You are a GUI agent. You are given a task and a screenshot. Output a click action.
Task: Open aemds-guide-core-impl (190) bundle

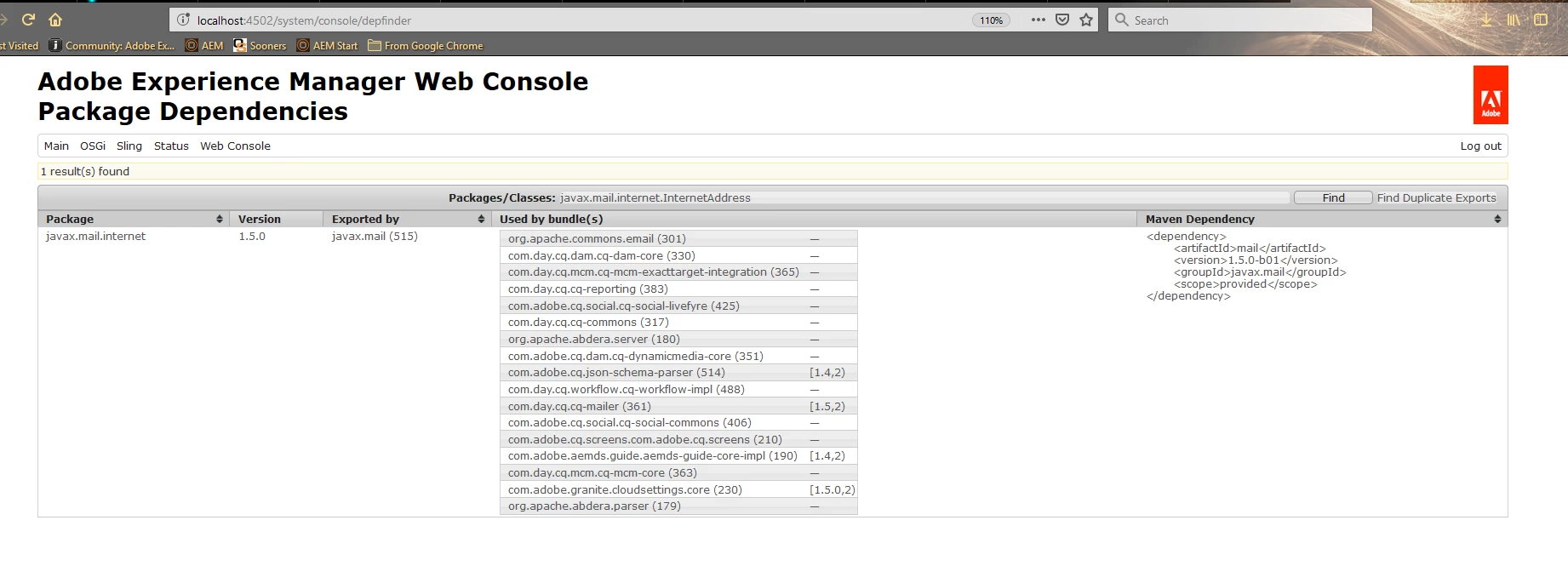(653, 455)
